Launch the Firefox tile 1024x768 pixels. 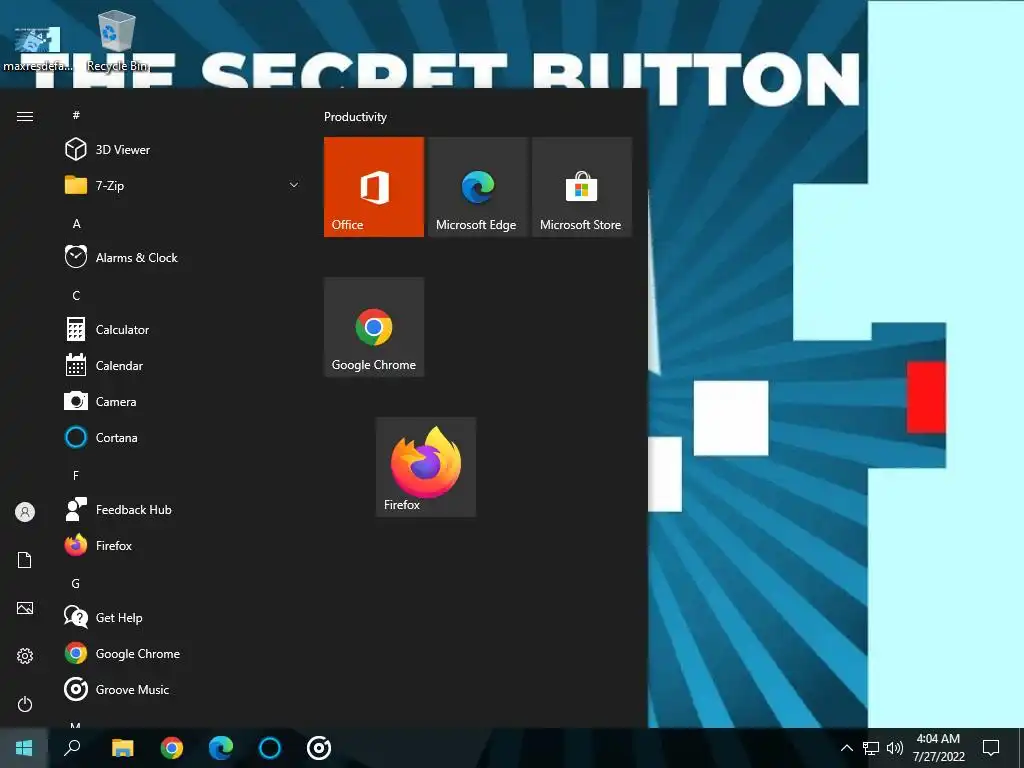[426, 468]
